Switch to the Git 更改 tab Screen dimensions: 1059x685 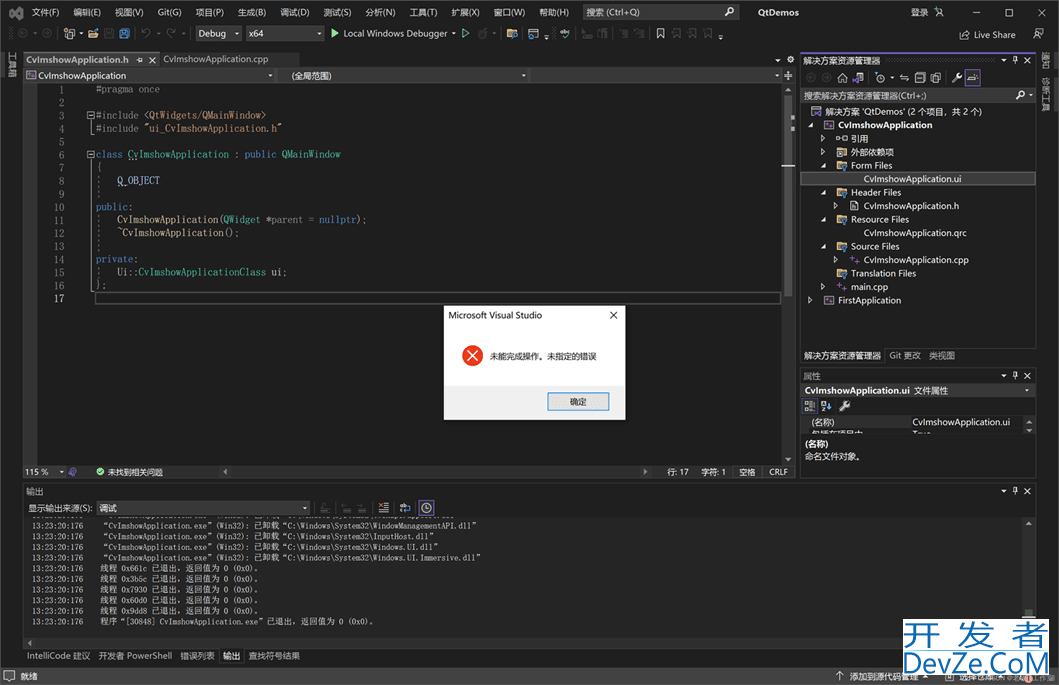tap(904, 355)
